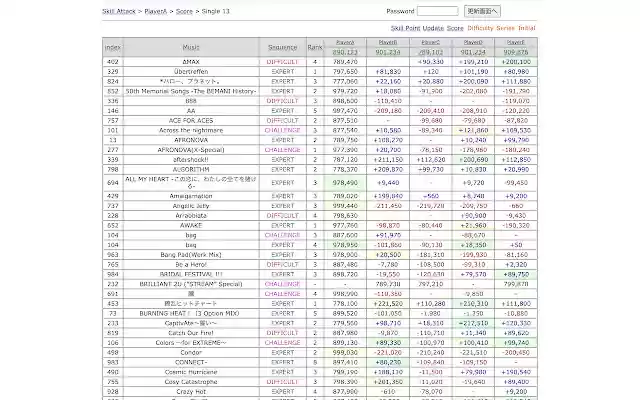This screenshot has width=640, height=400.
Task: Select the AWAKE song title
Action: click(x=191, y=226)
